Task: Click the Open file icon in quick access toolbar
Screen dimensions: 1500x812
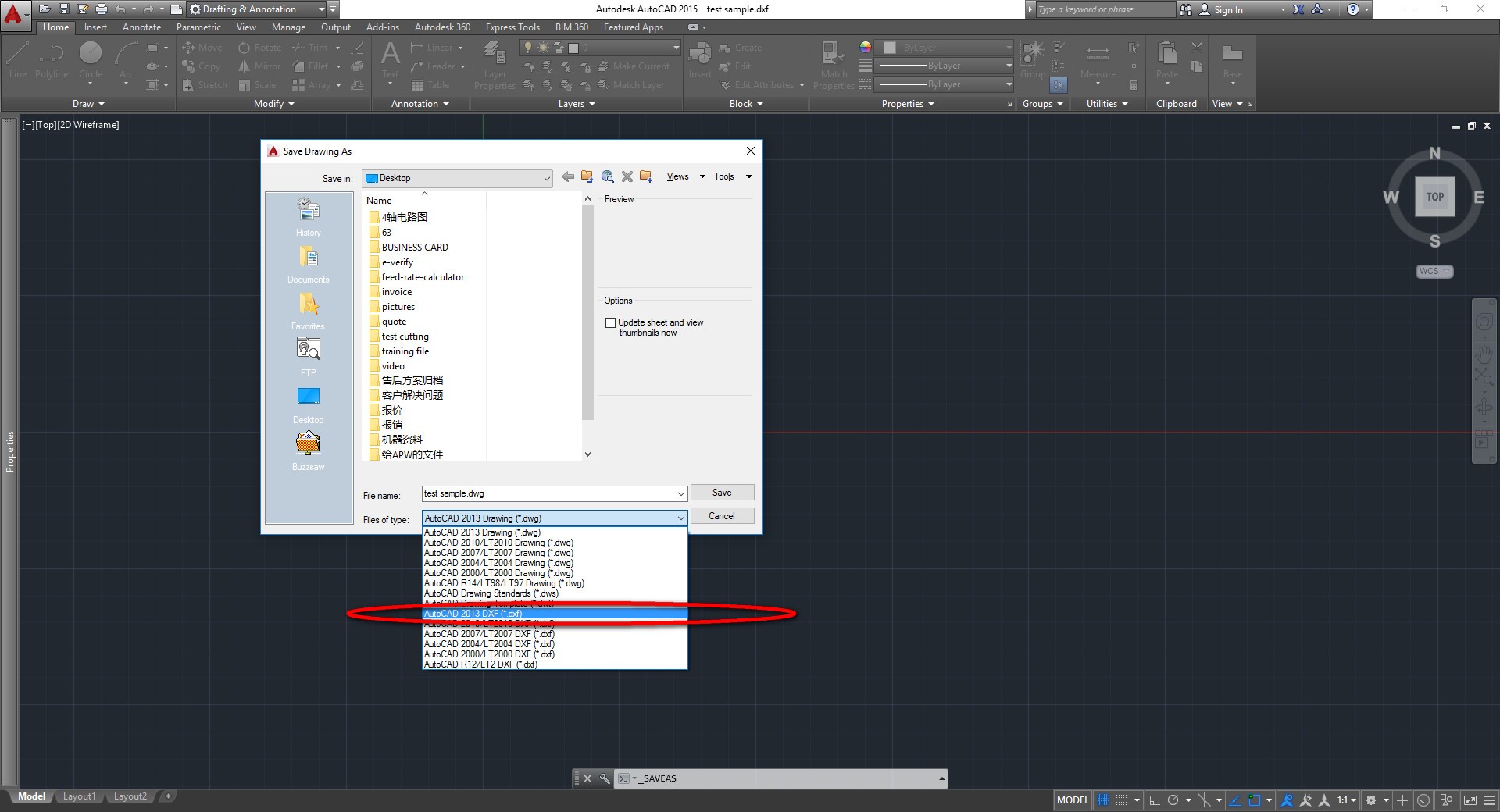Action: (45, 9)
